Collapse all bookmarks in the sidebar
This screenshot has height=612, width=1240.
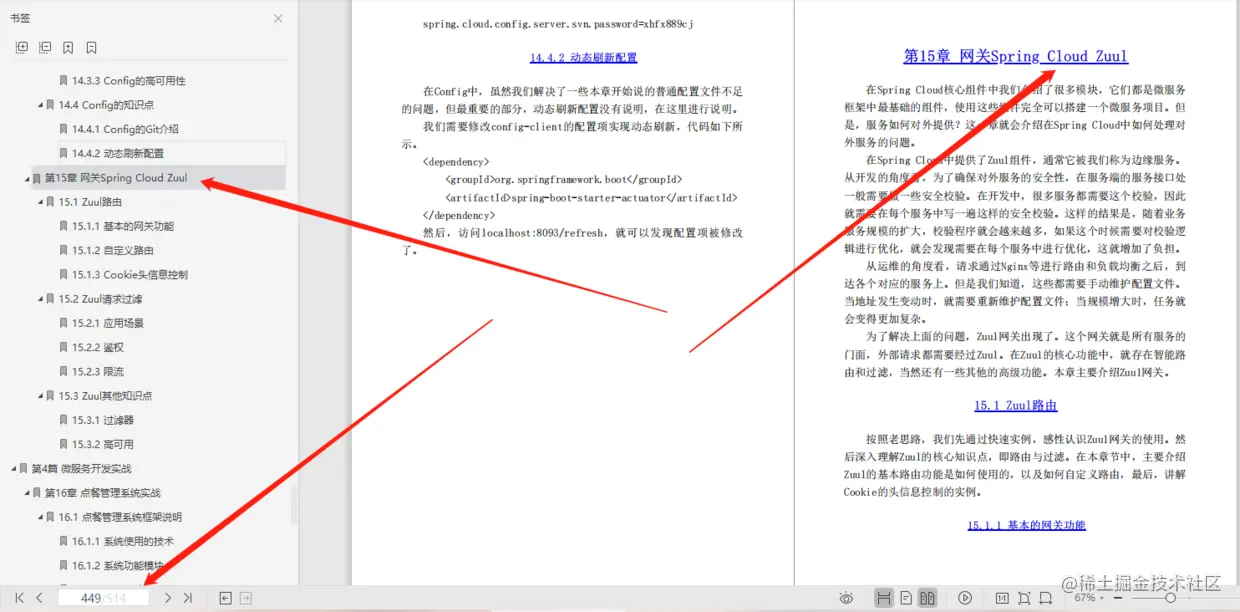coord(45,47)
